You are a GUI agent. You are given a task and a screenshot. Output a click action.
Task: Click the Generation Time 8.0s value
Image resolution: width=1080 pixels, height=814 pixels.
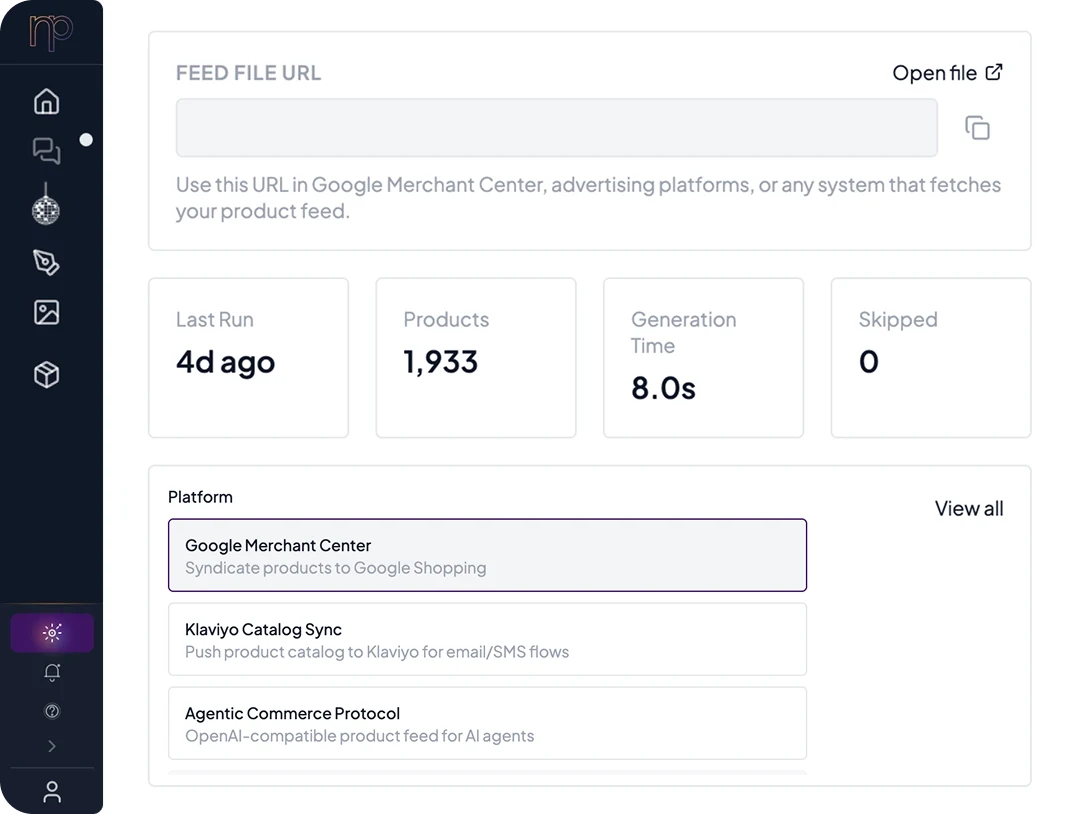(x=663, y=388)
